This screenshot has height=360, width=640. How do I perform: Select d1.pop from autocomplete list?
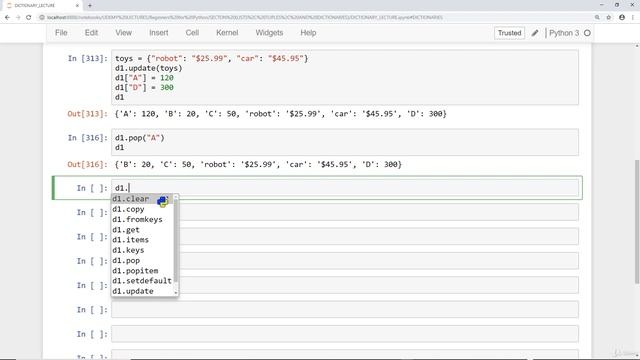pyautogui.click(x=142, y=260)
